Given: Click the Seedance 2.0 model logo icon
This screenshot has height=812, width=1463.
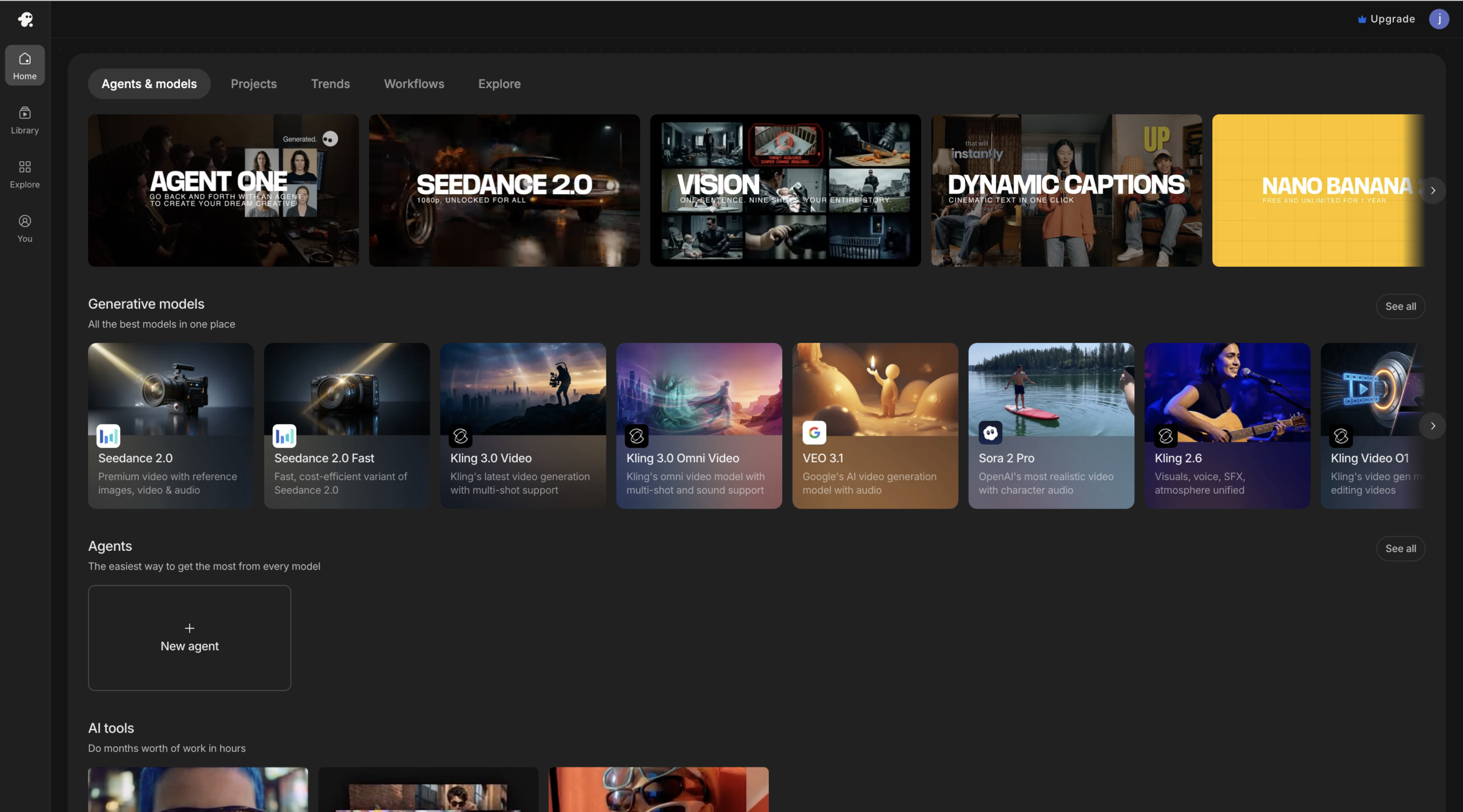Looking at the screenshot, I should pos(109,436).
